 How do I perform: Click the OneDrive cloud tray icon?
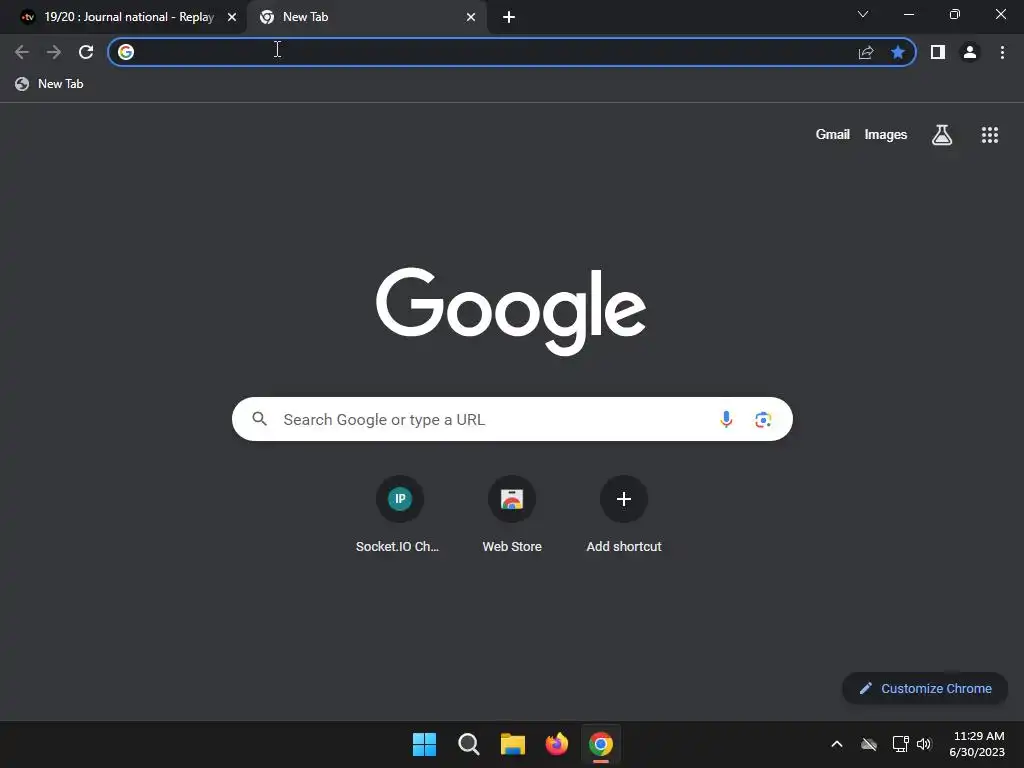coord(869,744)
